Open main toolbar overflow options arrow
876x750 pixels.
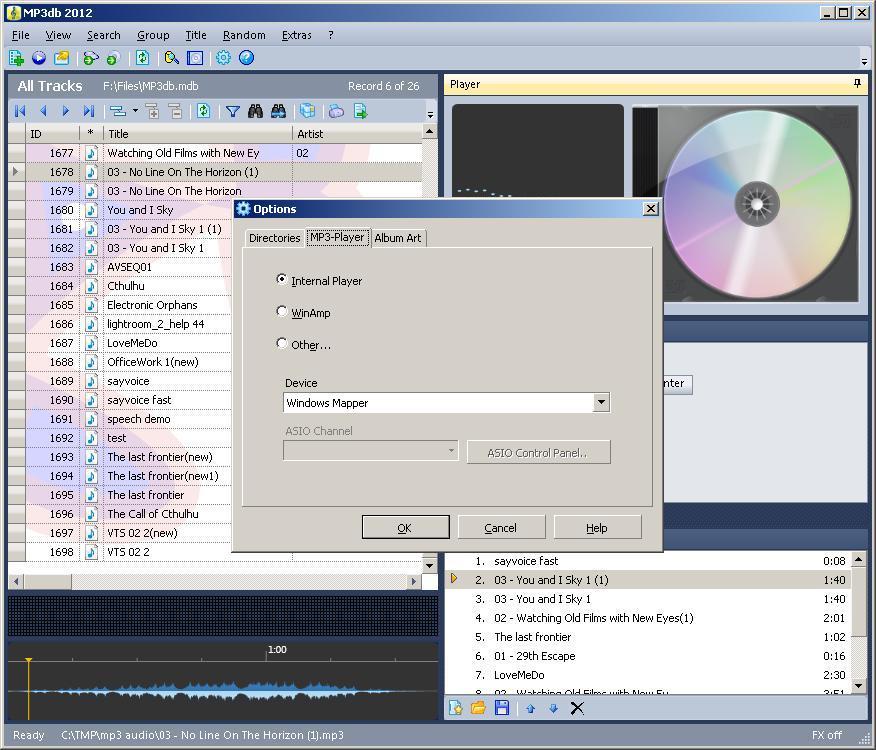pos(864,61)
